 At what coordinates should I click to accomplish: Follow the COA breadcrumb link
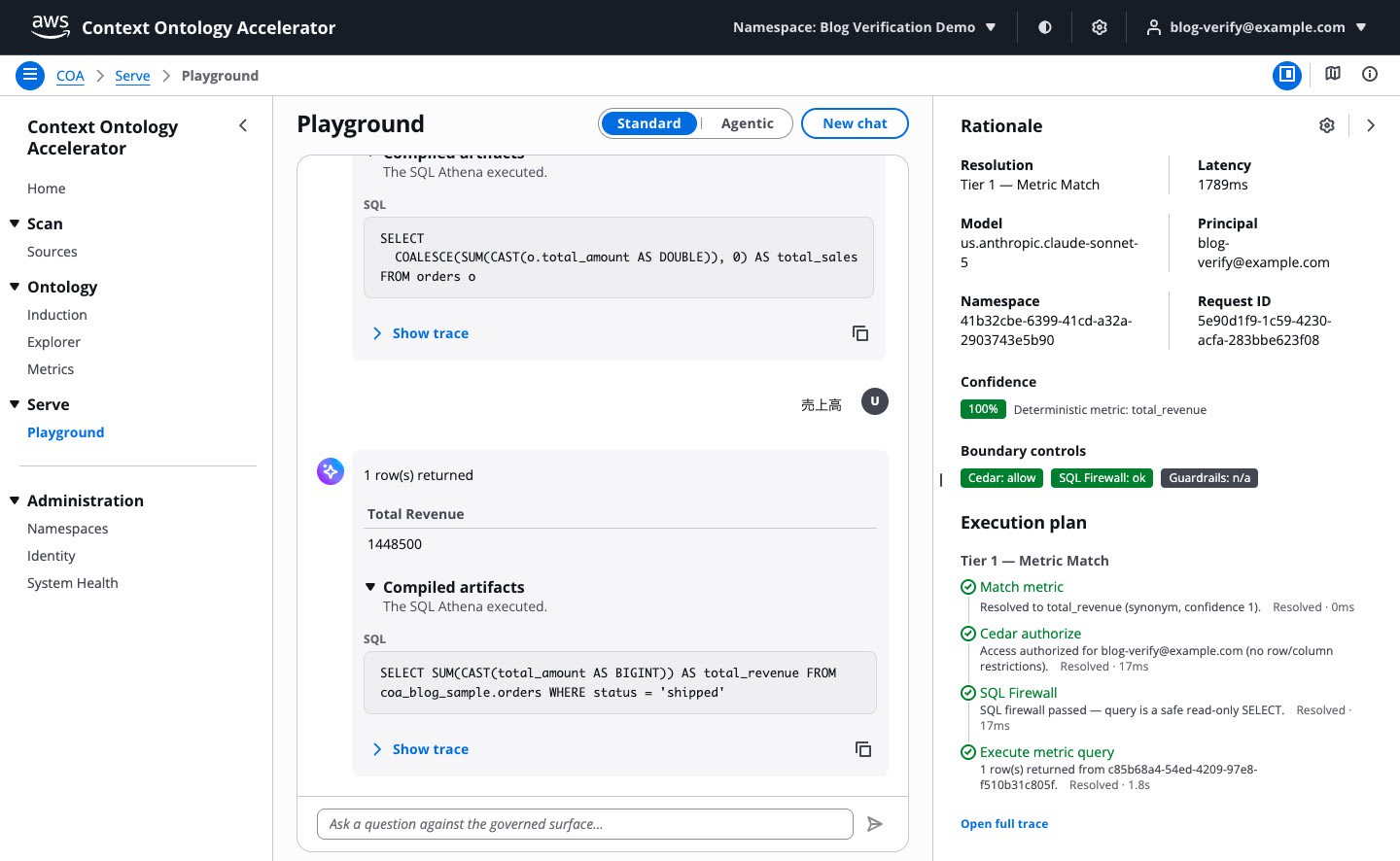tap(70, 76)
